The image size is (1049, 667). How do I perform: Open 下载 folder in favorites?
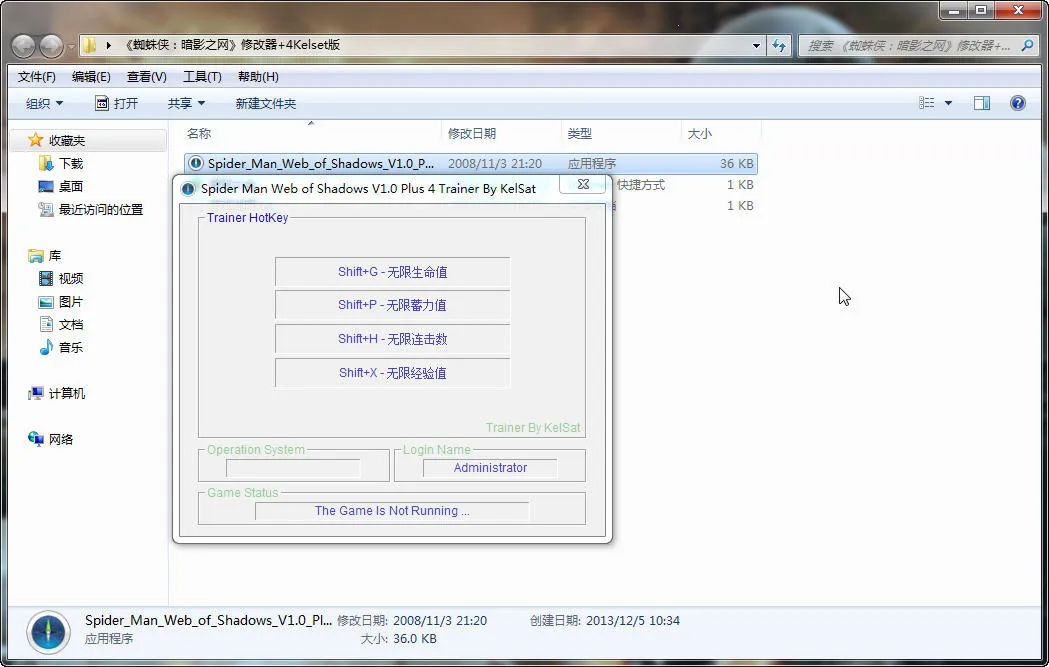[x=70, y=163]
